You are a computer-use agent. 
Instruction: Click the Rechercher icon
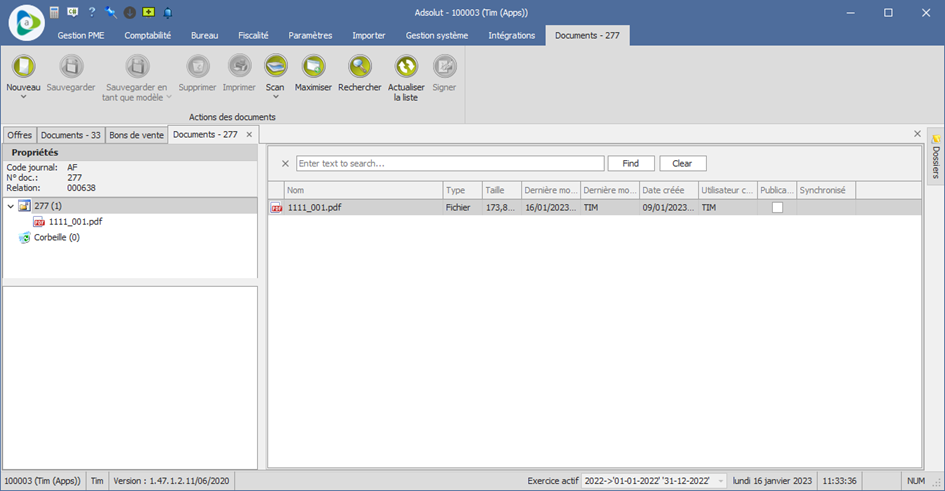(360, 66)
